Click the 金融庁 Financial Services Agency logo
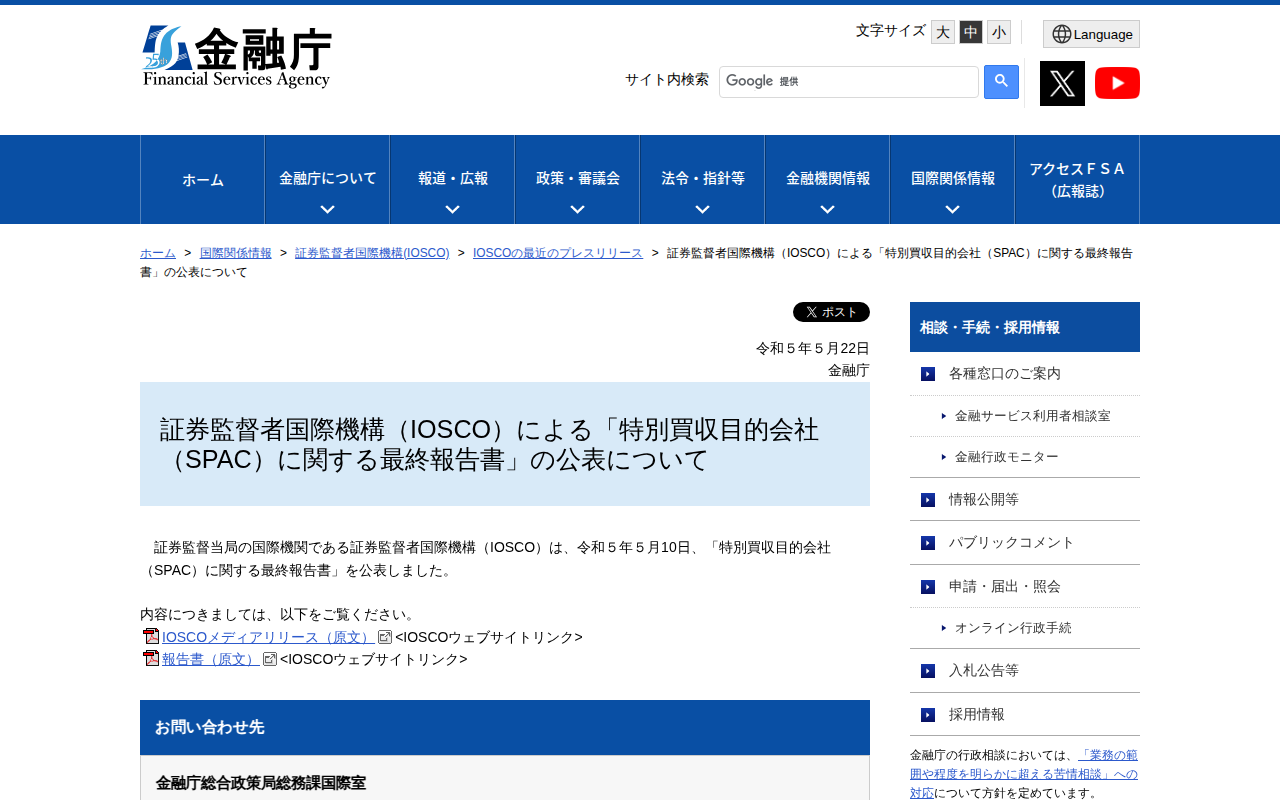 pos(236,55)
